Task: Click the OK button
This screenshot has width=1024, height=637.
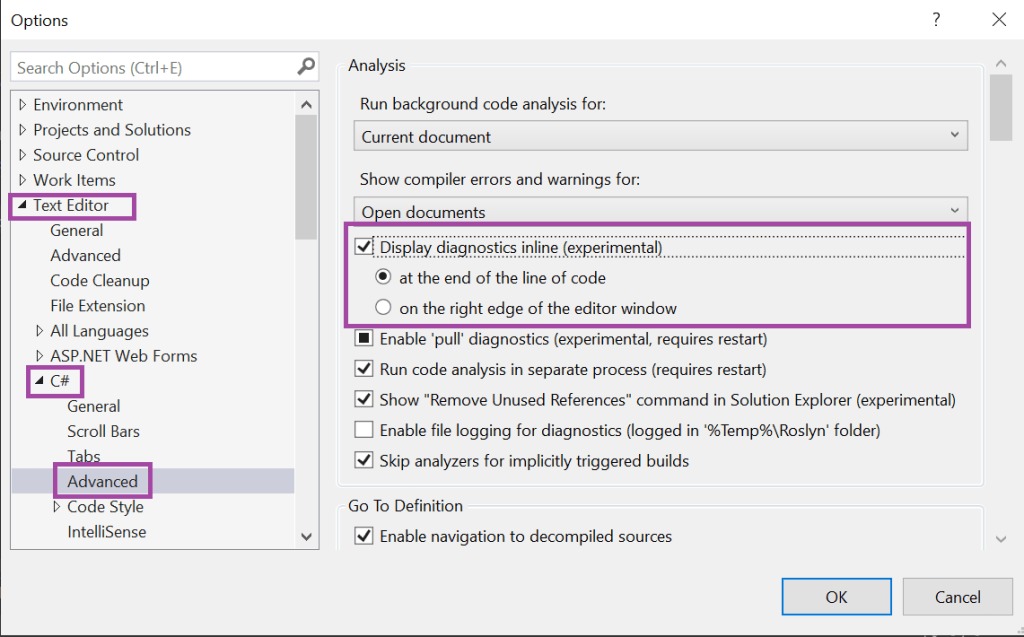Action: click(836, 596)
